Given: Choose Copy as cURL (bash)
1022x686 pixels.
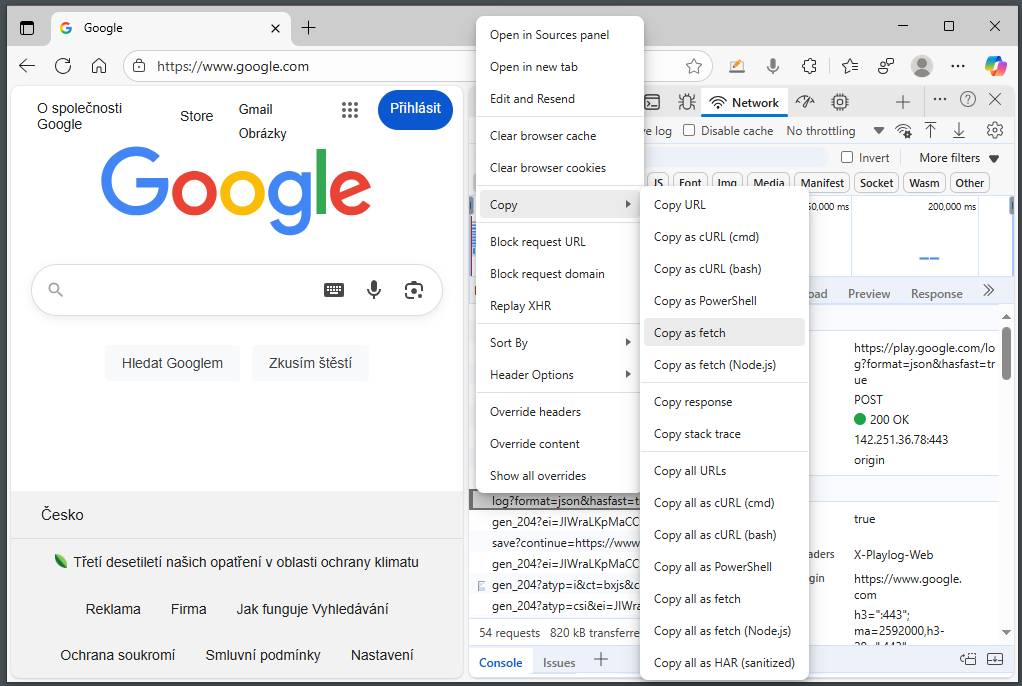Looking at the screenshot, I should pyautogui.click(x=724, y=269).
